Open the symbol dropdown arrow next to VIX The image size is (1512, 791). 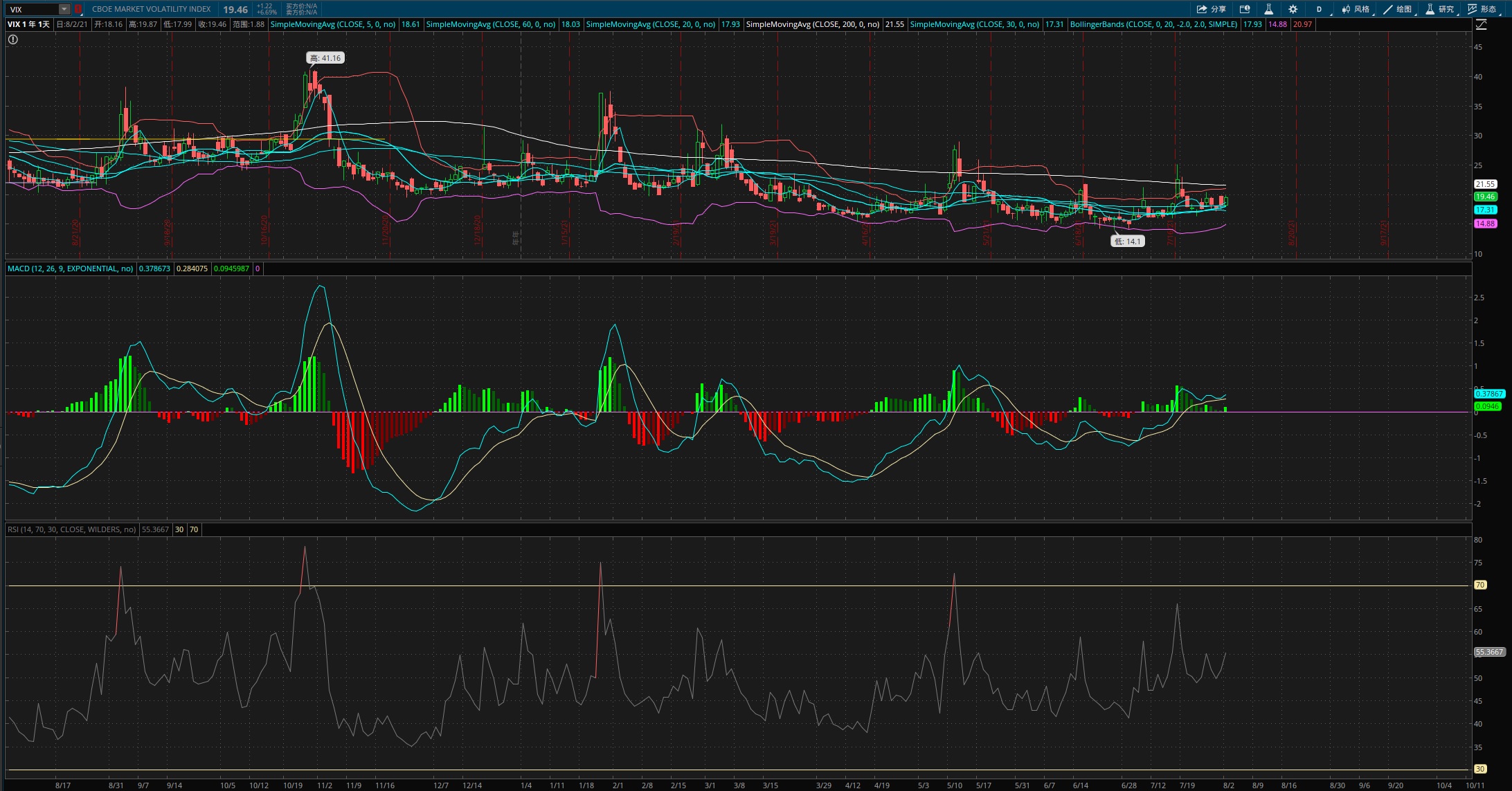(64, 10)
